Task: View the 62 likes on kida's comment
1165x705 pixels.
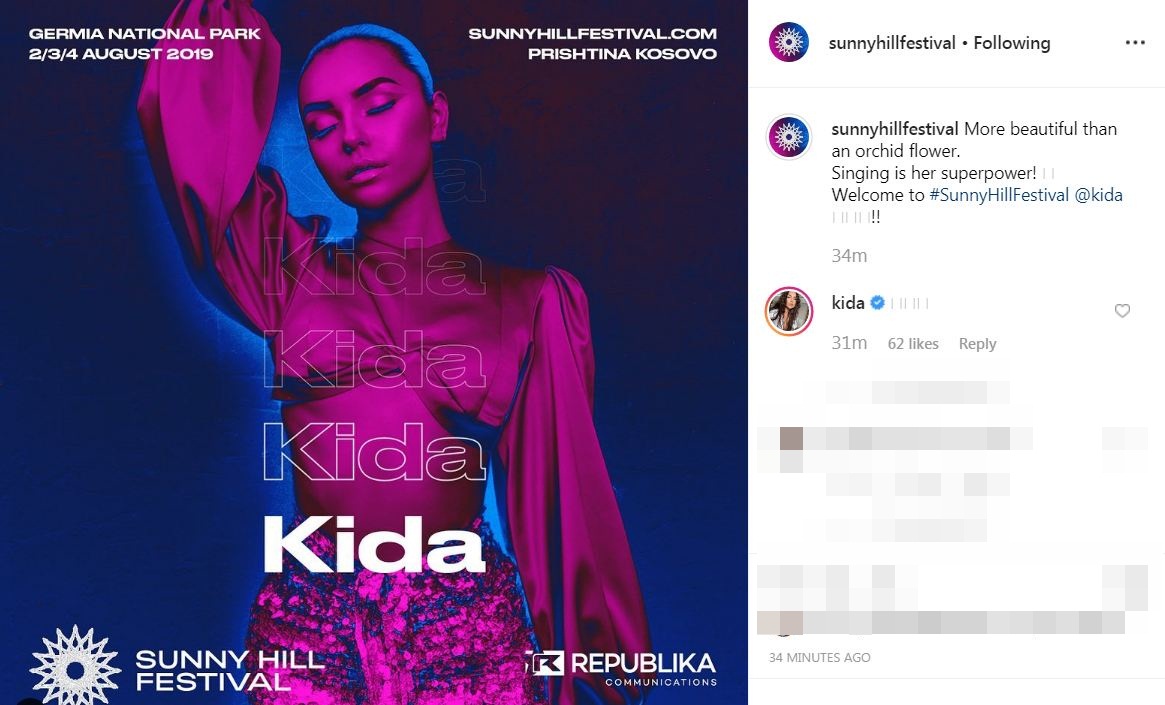Action: tap(913, 344)
